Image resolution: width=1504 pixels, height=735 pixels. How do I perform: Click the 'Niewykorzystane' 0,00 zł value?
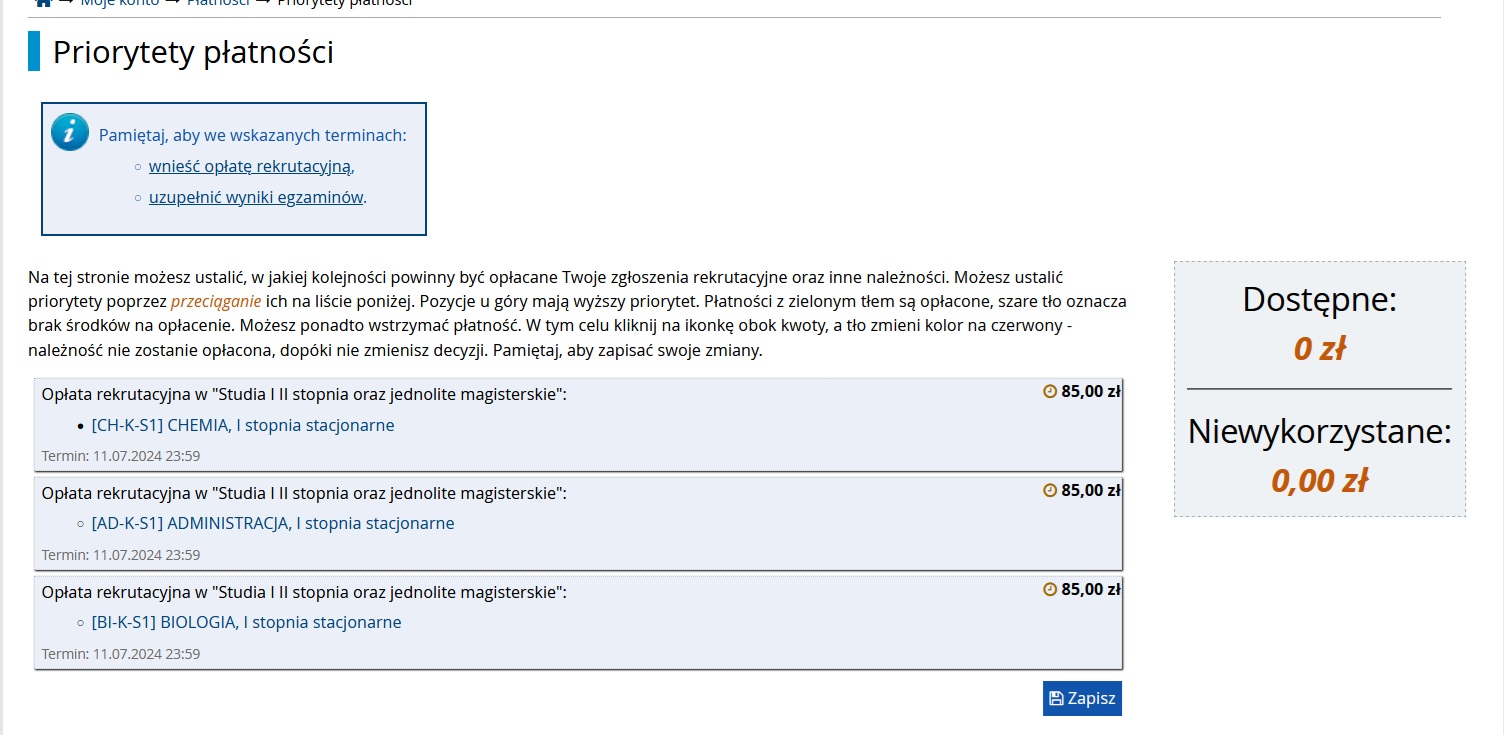[x=1319, y=481]
